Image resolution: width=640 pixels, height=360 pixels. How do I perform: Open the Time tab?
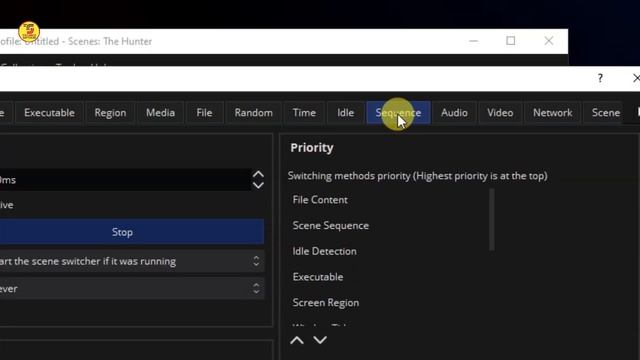(304, 113)
